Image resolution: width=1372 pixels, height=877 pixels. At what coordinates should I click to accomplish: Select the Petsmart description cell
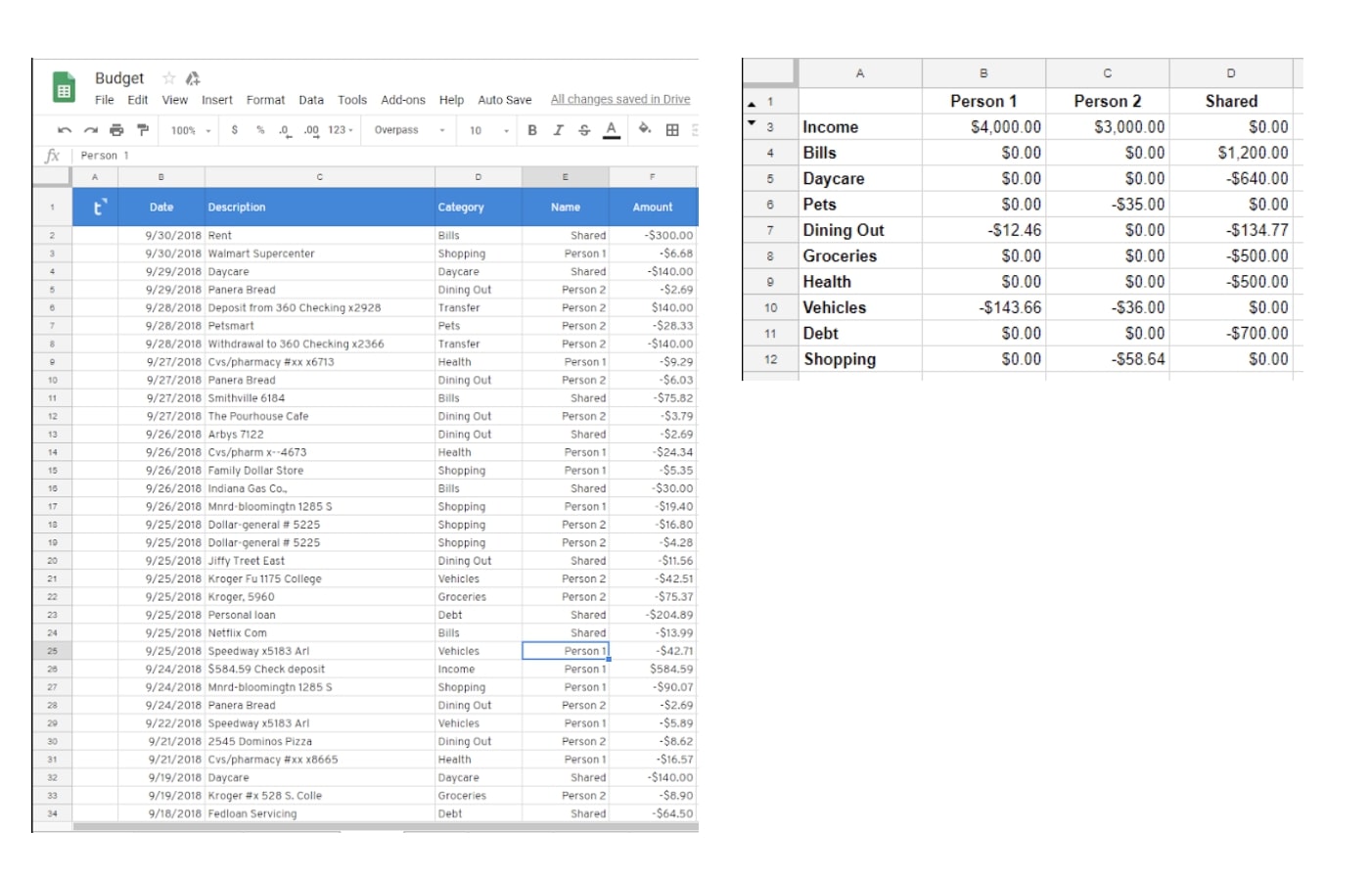click(x=320, y=326)
